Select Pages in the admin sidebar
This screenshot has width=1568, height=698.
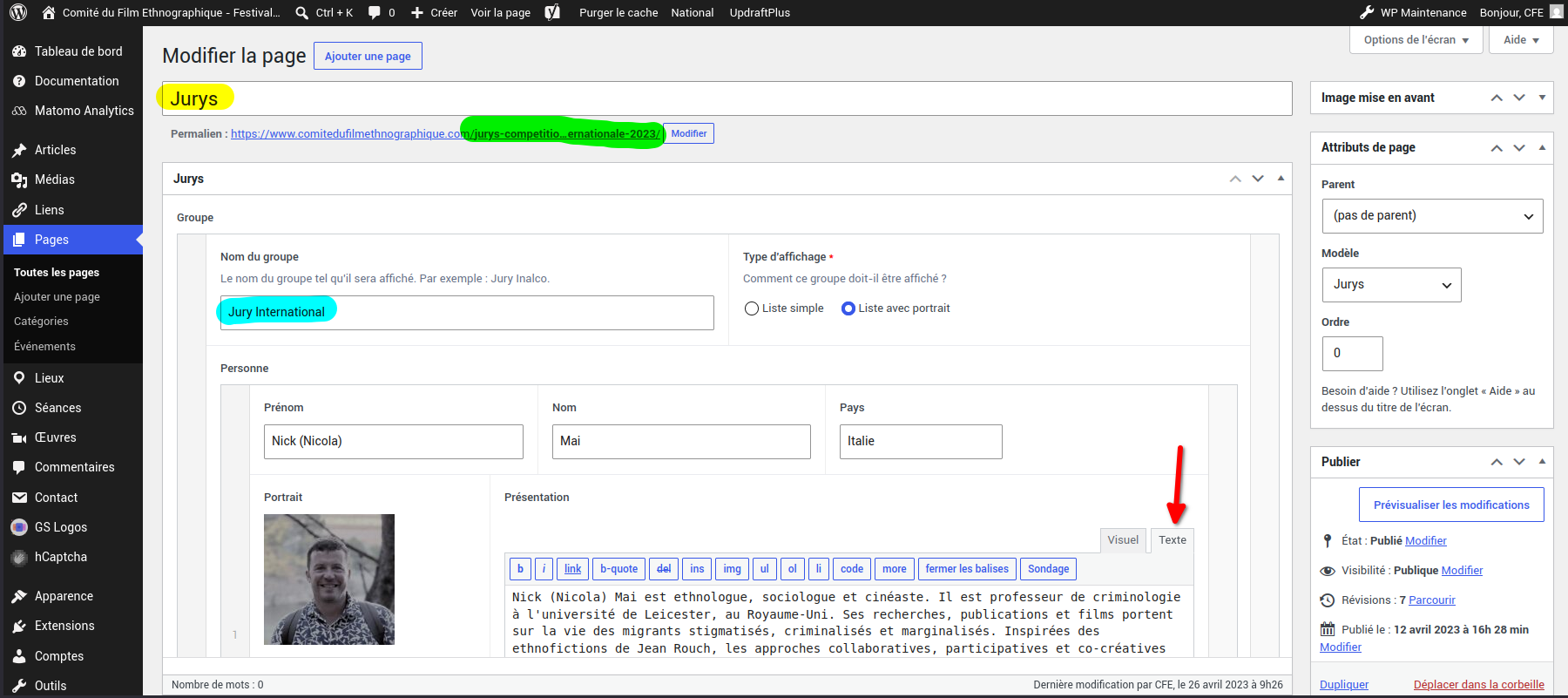(71, 240)
